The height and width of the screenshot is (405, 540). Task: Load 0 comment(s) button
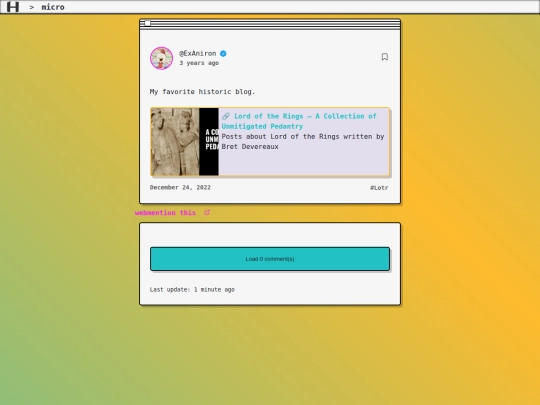click(270, 259)
